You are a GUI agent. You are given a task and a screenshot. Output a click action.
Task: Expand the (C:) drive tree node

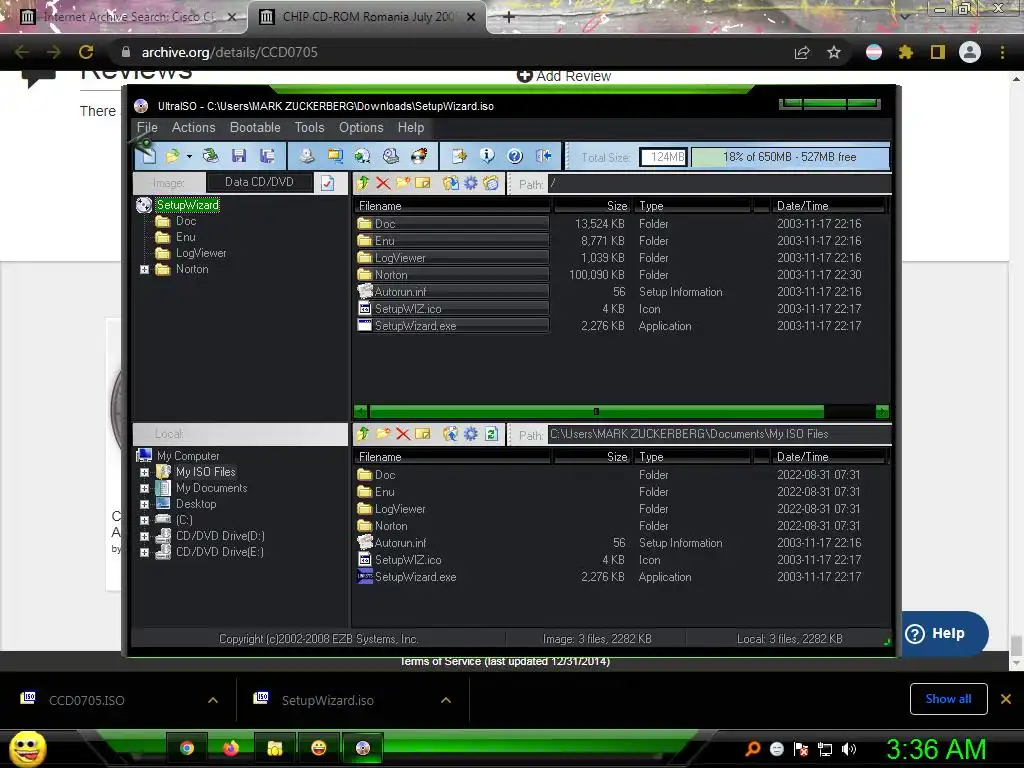coord(144,520)
